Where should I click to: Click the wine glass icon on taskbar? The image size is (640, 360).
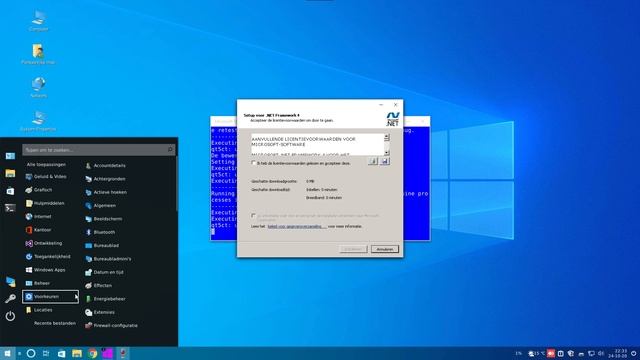point(123,353)
